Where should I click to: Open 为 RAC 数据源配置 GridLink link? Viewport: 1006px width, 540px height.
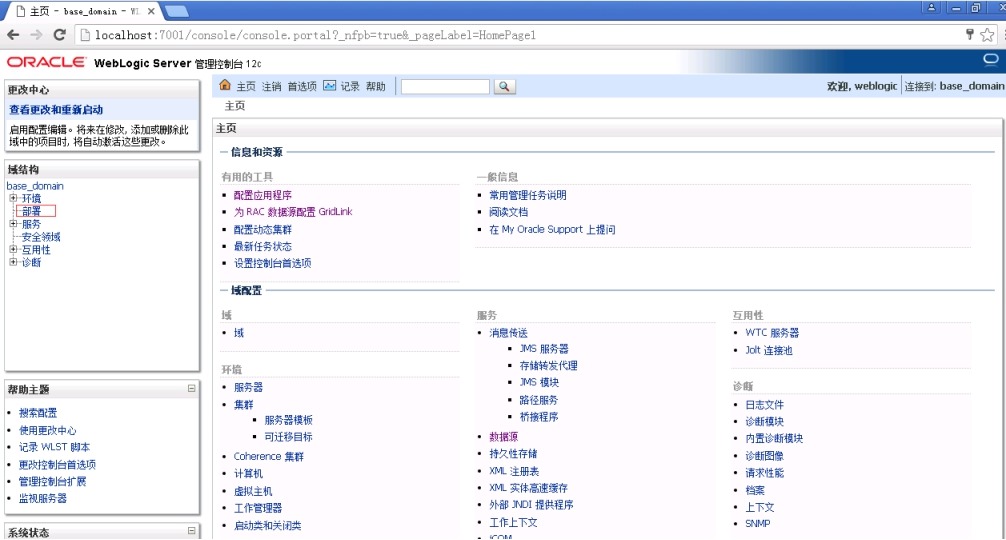click(293, 212)
